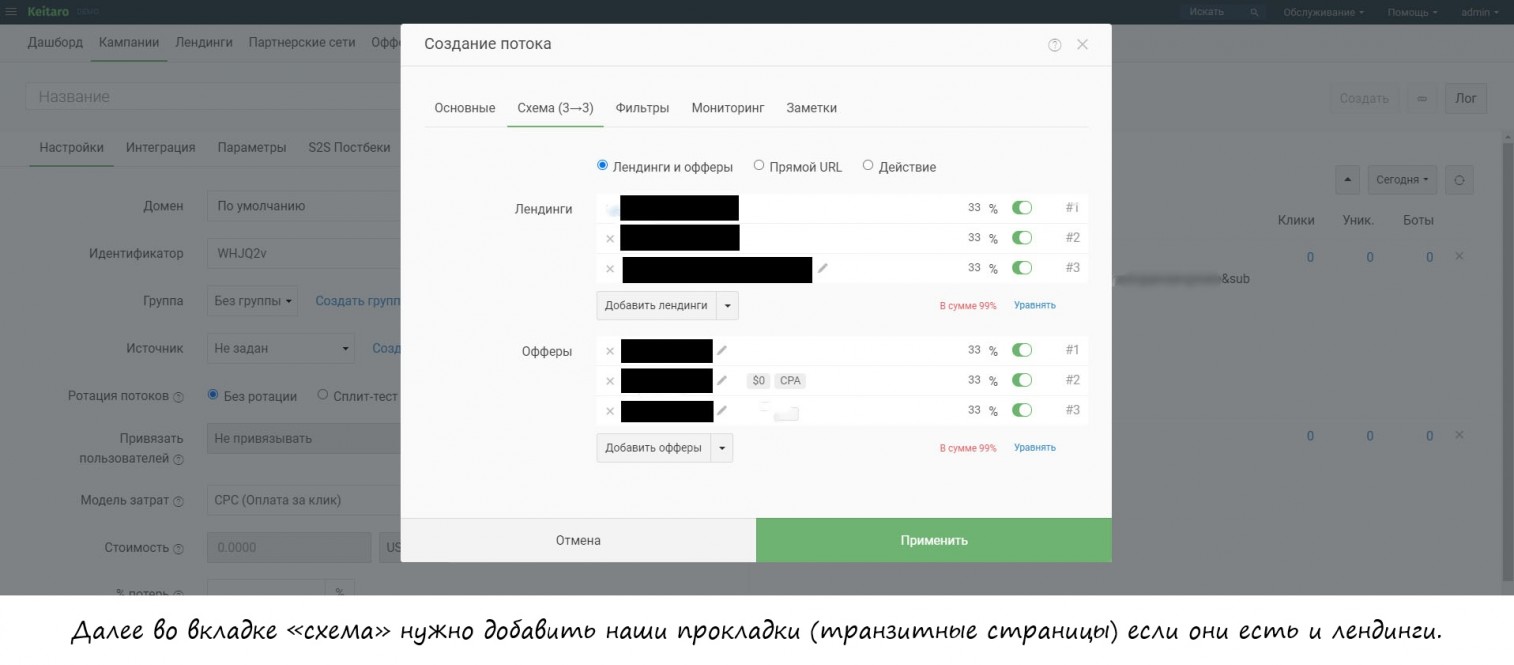Click the Добавить лендинги button
Image resolution: width=1514 pixels, height=665 pixels.
656,305
